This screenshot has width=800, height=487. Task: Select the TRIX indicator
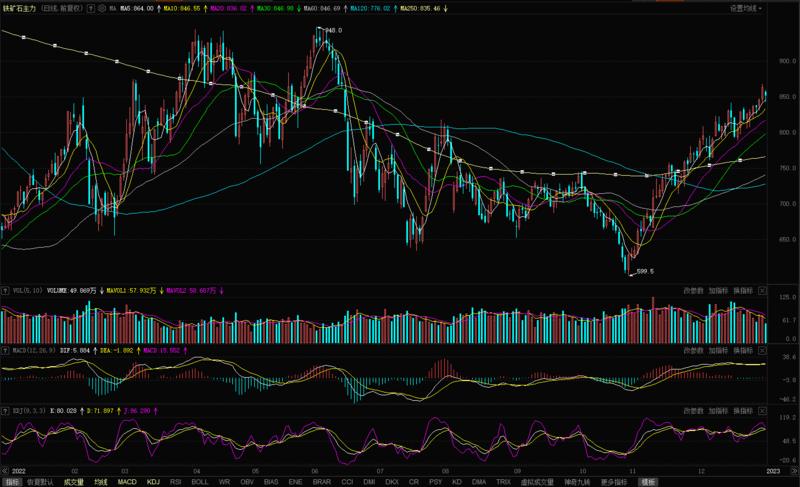pyautogui.click(x=503, y=482)
